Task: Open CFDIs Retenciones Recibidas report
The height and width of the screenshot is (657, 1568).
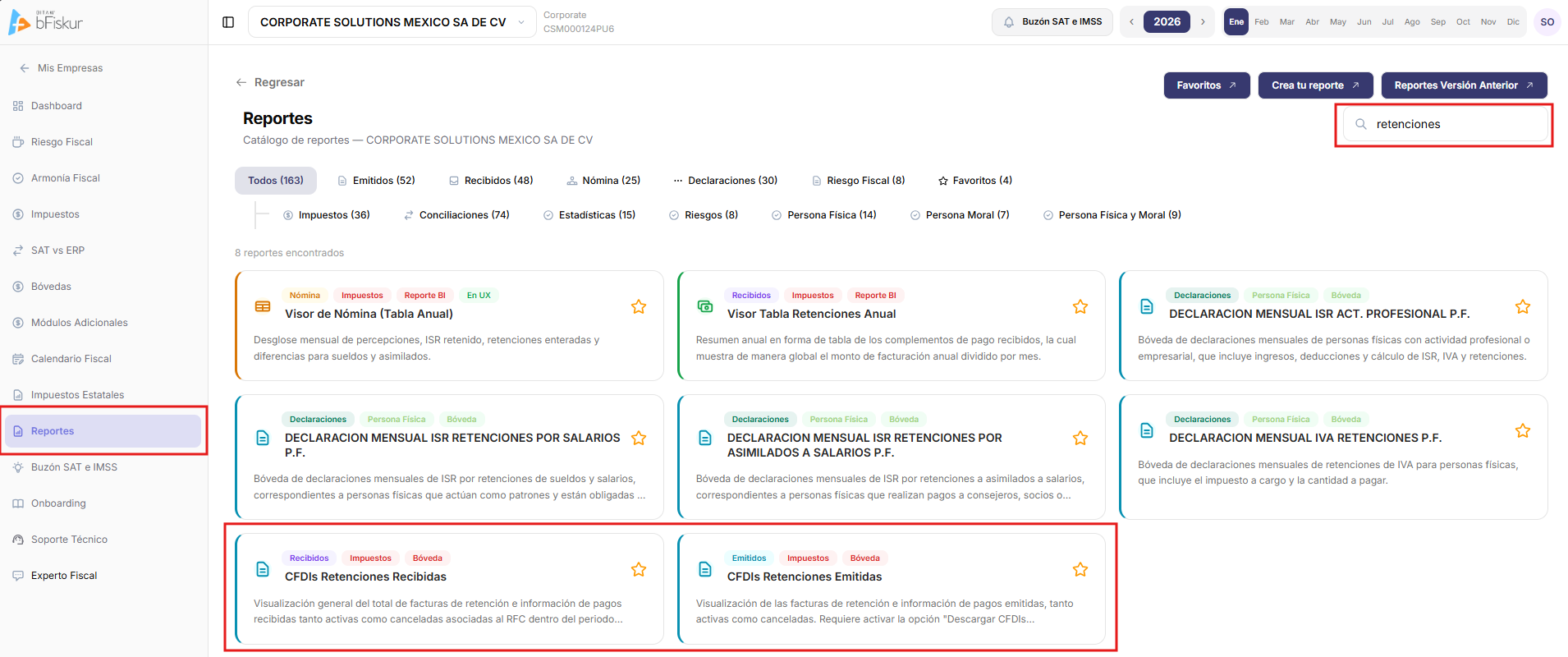Action: click(x=449, y=589)
